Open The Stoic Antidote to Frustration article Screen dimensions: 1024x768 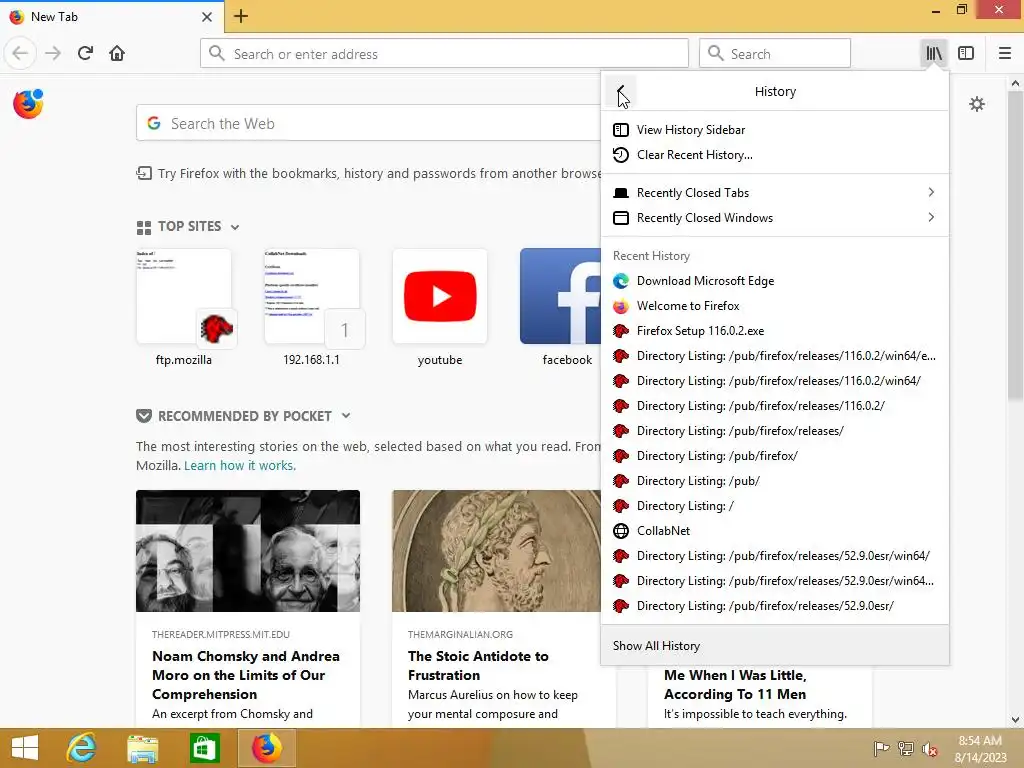[x=496, y=607]
